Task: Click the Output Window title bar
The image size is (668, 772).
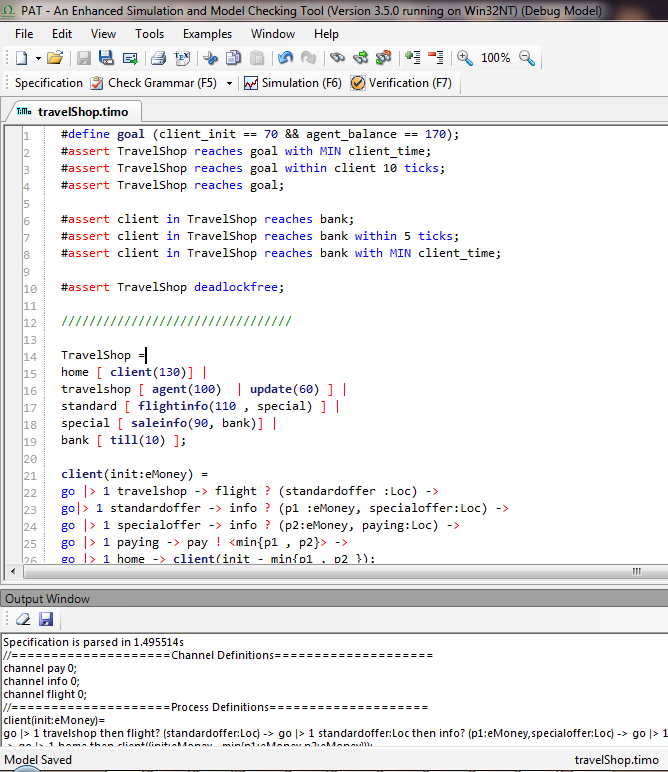Action: point(334,599)
